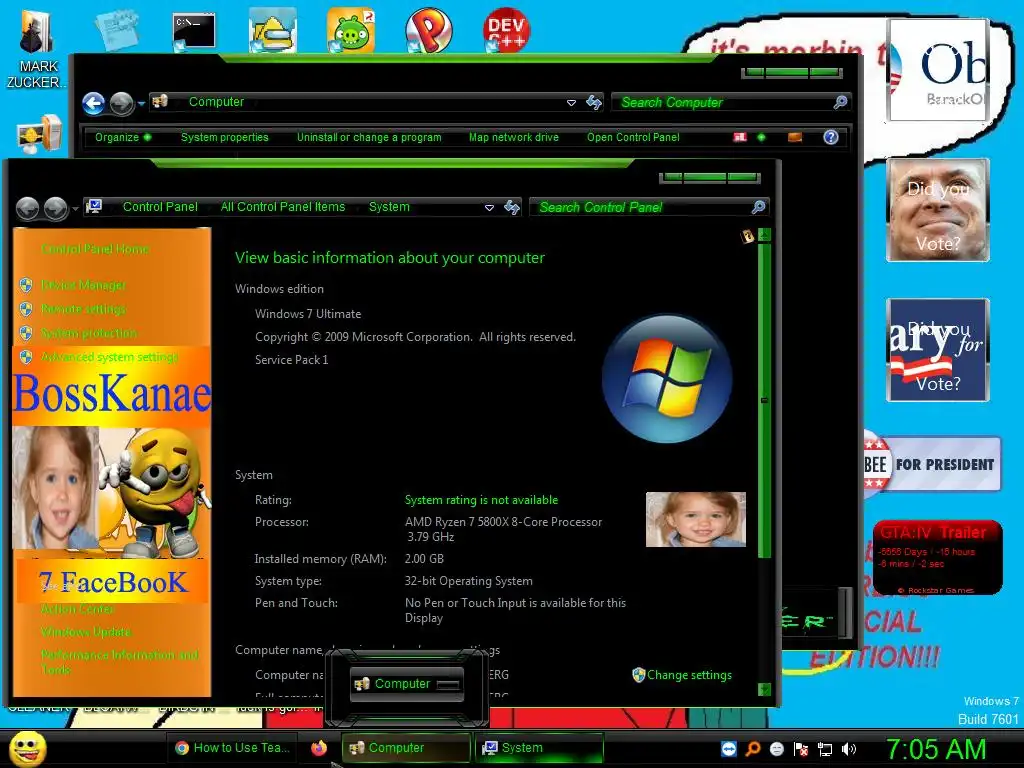Switch to Computer taskbar button
Viewport: 1024px width, 768px height.
[406, 748]
